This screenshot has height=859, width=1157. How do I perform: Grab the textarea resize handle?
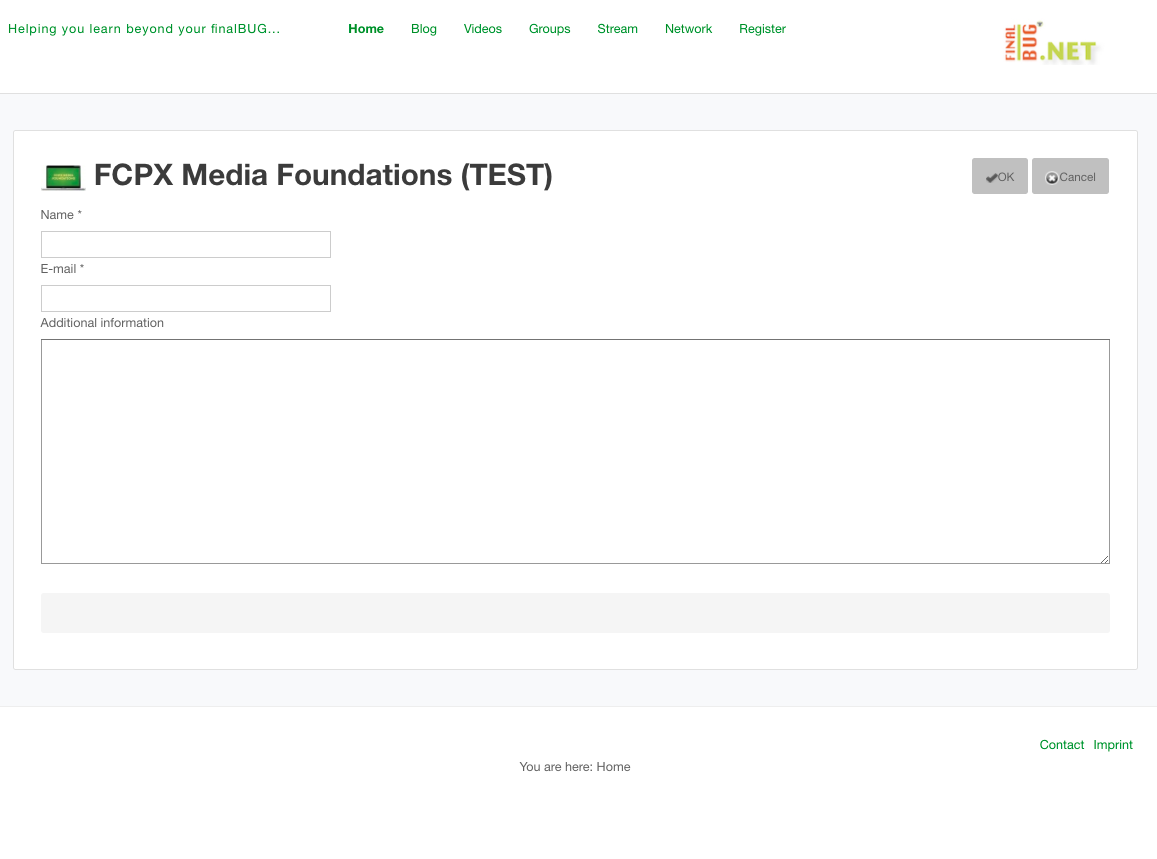tap(1104, 558)
